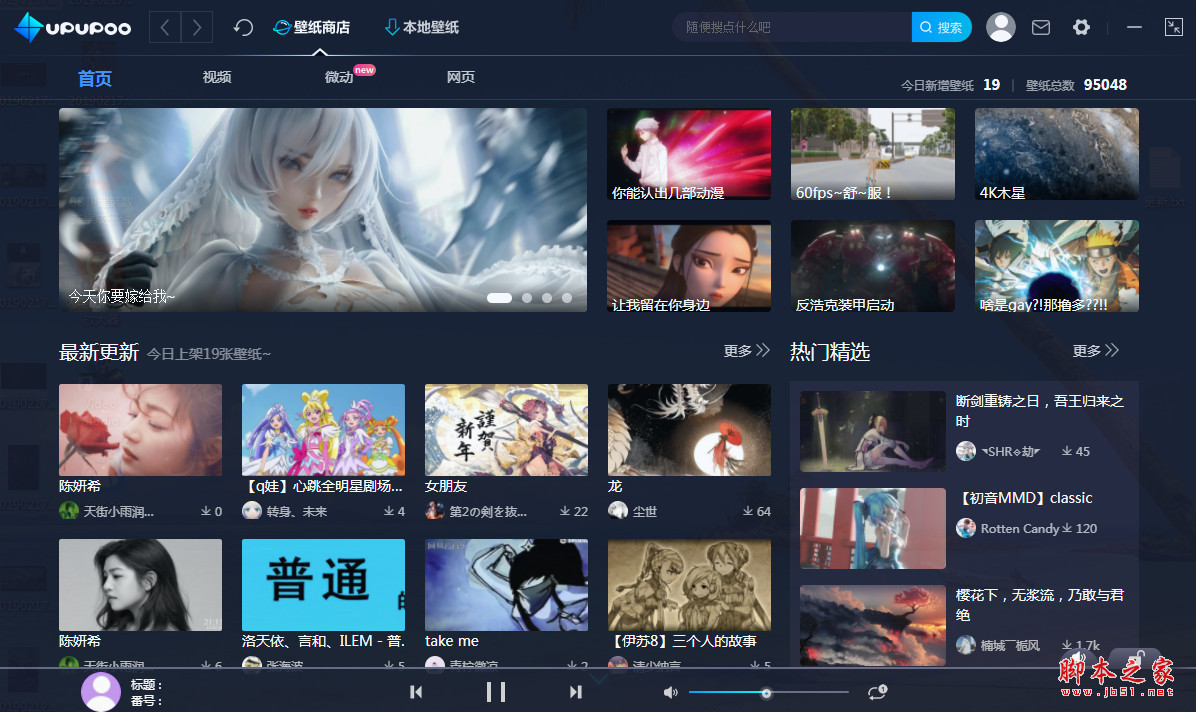Screen dimensions: 1196x712
Task: Click the upupoo logo icon
Action: 27,27
